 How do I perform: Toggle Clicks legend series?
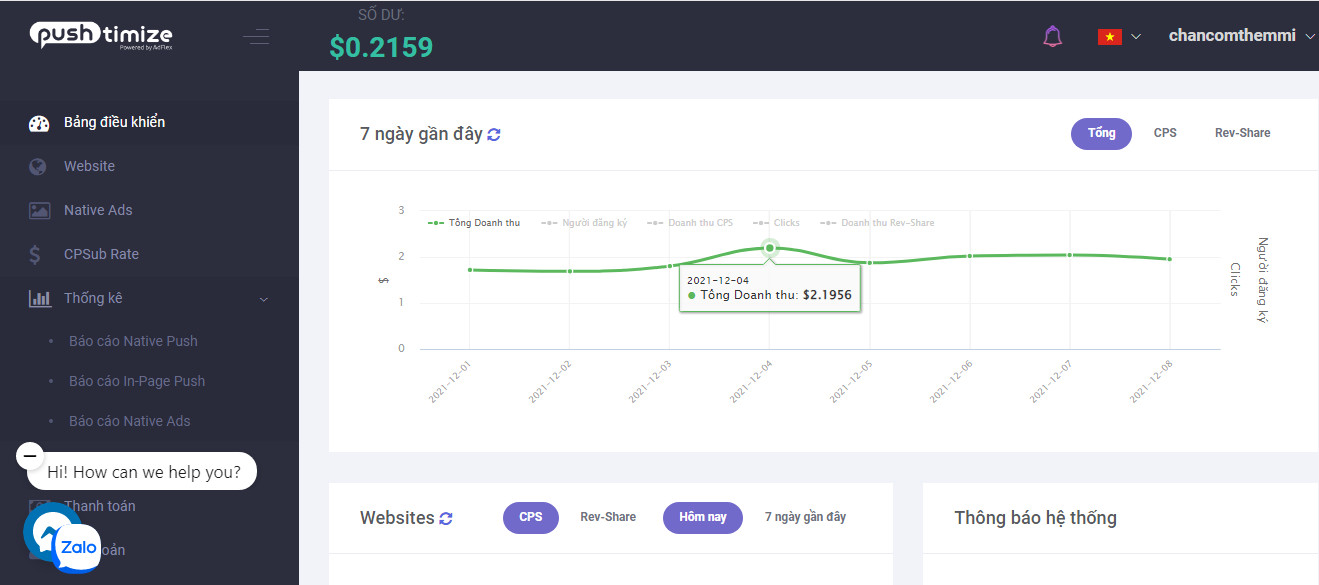[776, 223]
